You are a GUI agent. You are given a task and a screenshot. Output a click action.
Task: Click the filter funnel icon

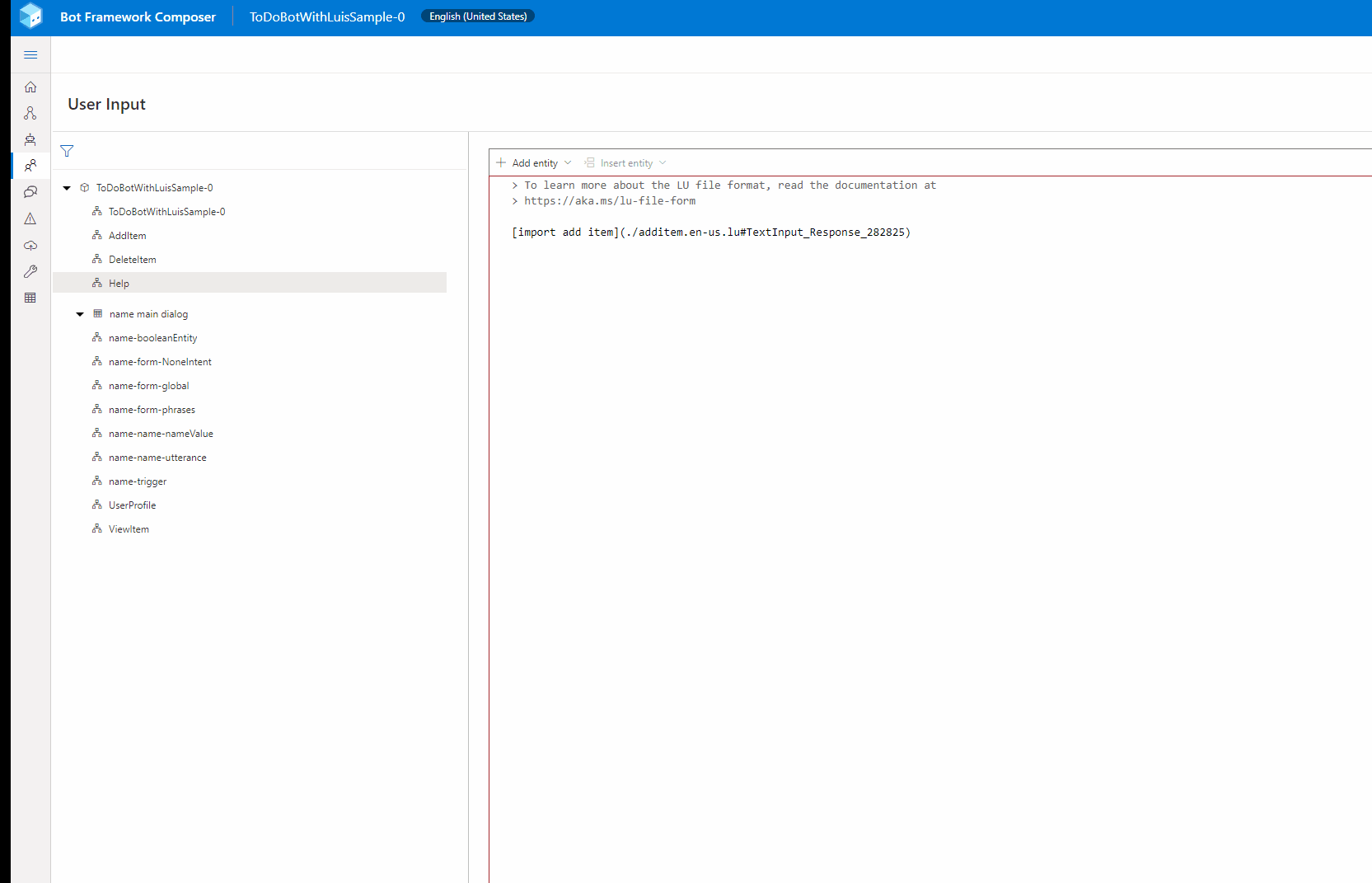pyautogui.click(x=67, y=151)
